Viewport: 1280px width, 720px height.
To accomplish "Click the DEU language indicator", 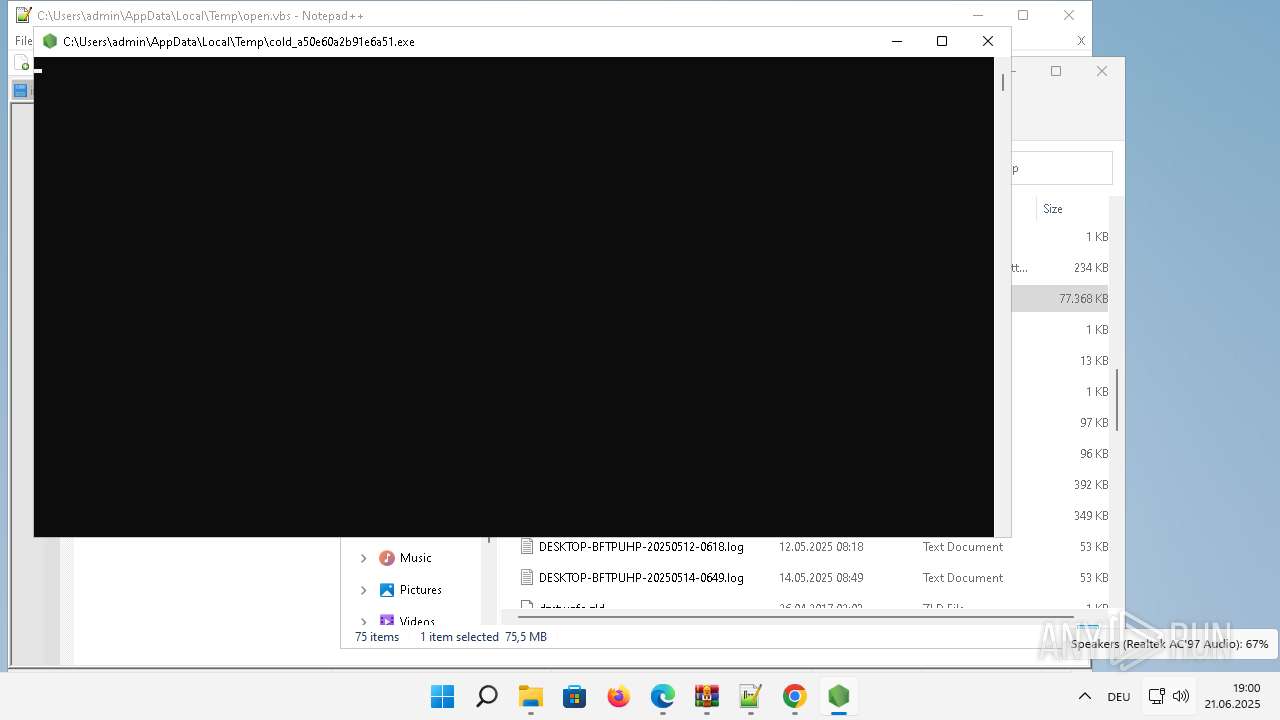I will [x=1119, y=697].
